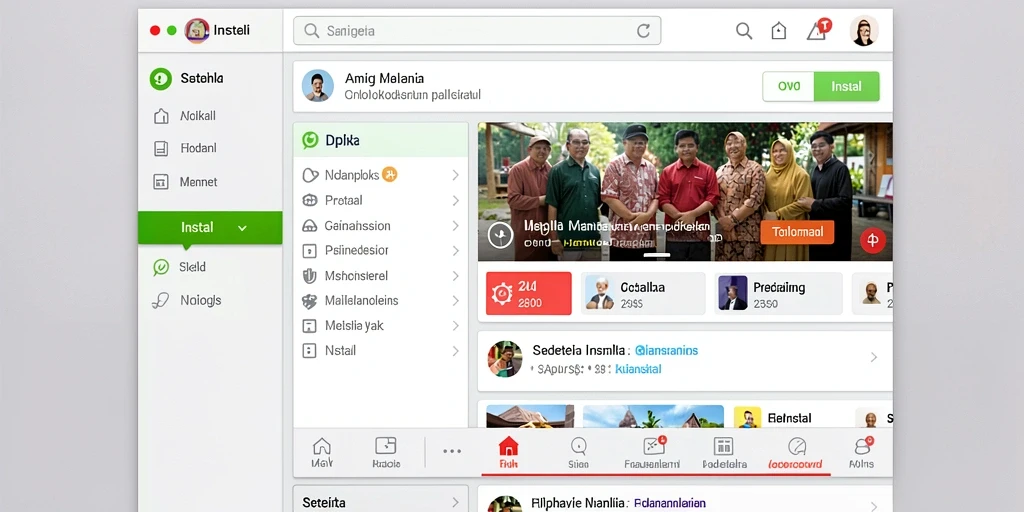
Task: Expand the Melslia yak row chevron
Action: 455,326
